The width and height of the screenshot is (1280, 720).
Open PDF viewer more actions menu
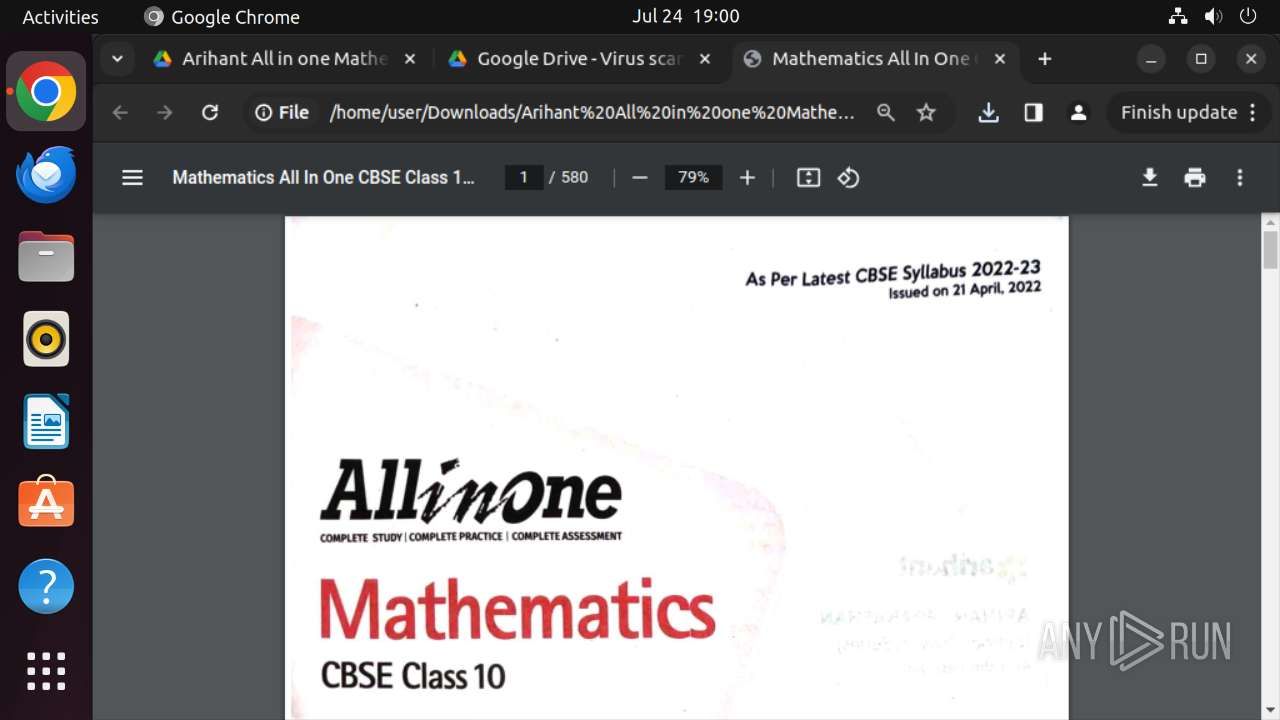(x=1240, y=178)
